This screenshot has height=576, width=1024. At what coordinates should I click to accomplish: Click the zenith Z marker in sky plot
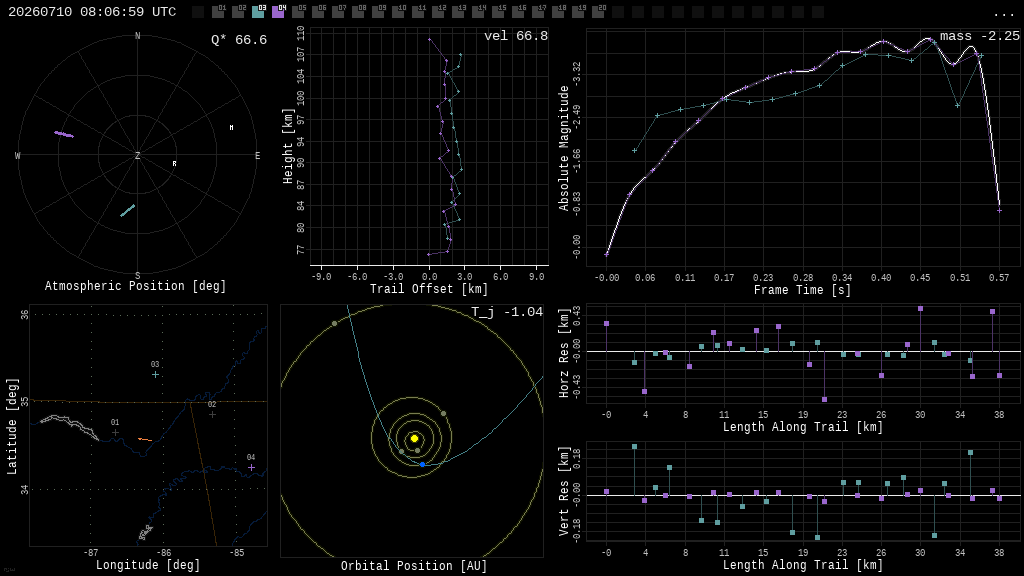pyautogui.click(x=137, y=155)
